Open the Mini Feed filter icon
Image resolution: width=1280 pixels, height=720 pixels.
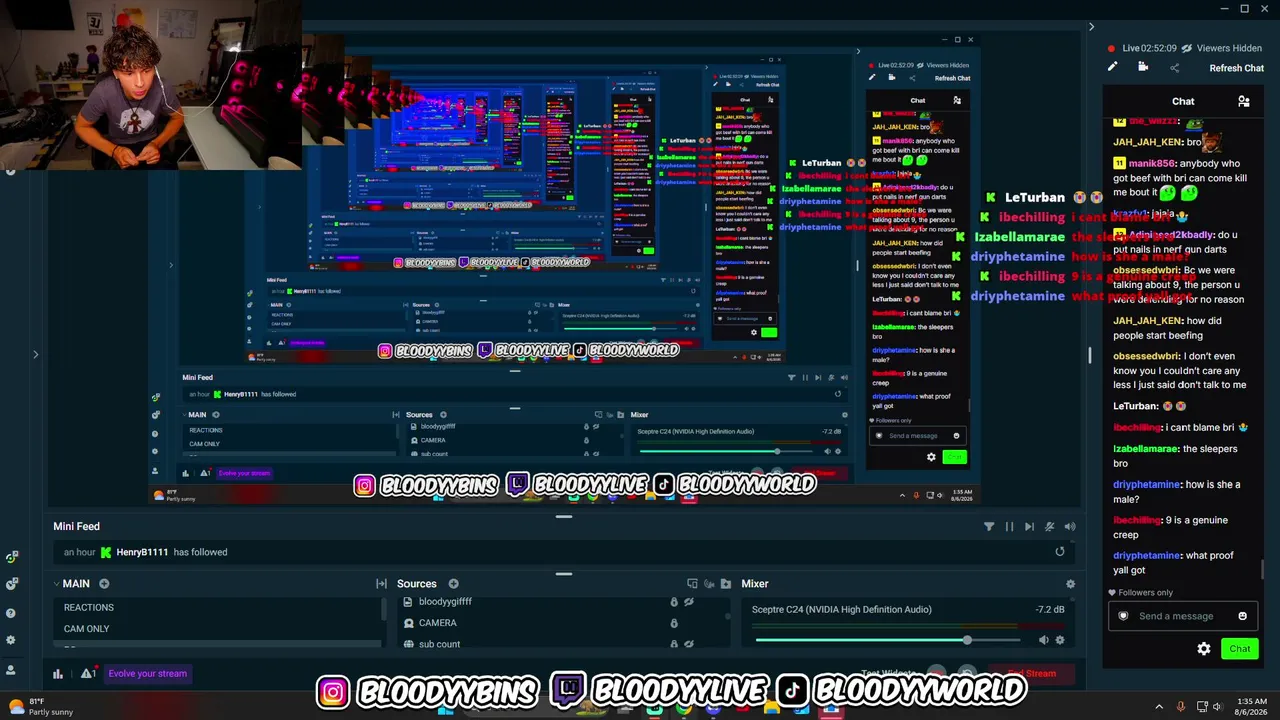(x=989, y=526)
